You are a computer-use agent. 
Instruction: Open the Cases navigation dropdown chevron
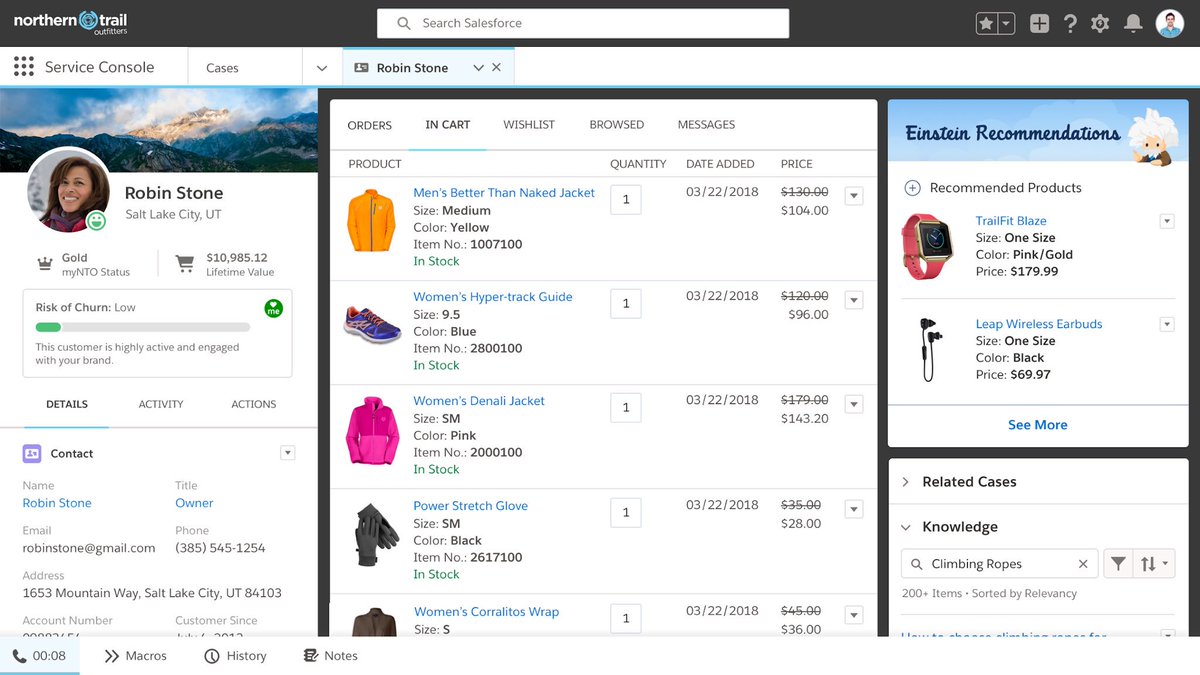pos(322,68)
